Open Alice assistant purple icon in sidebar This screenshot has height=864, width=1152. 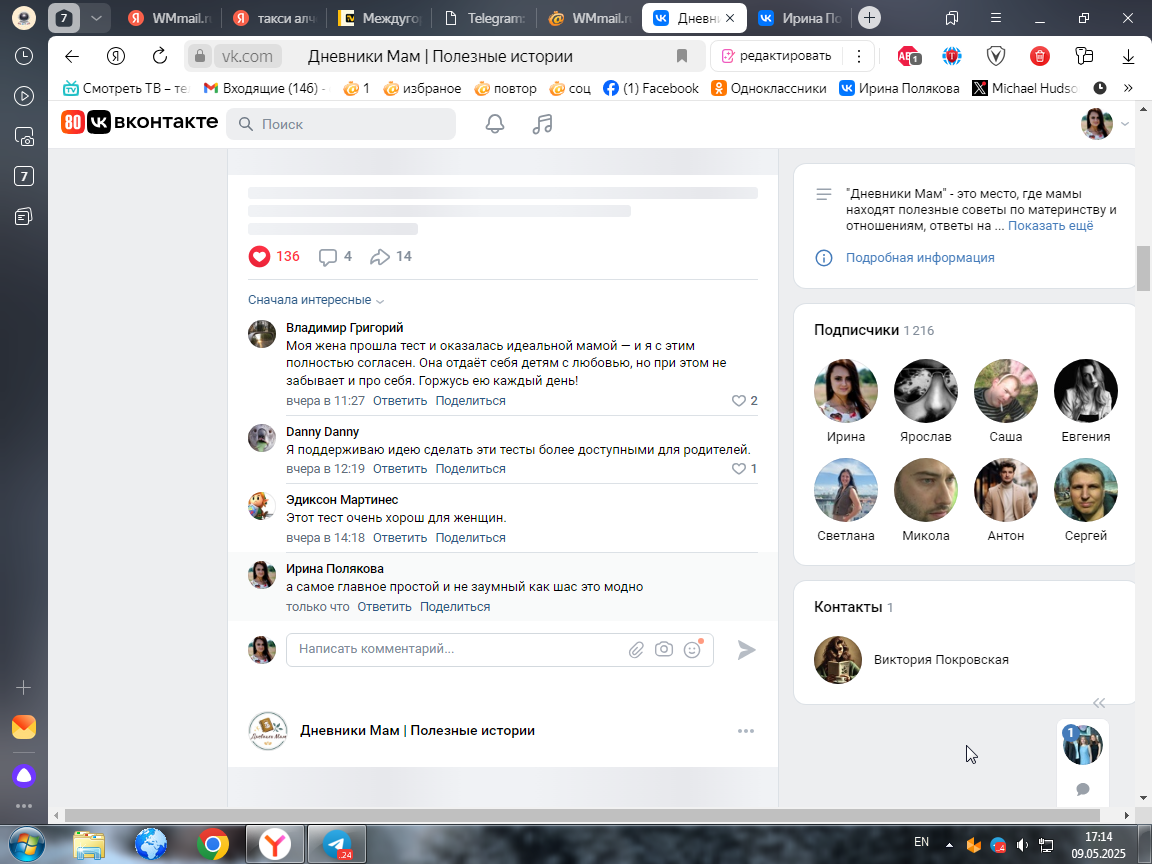click(x=24, y=775)
